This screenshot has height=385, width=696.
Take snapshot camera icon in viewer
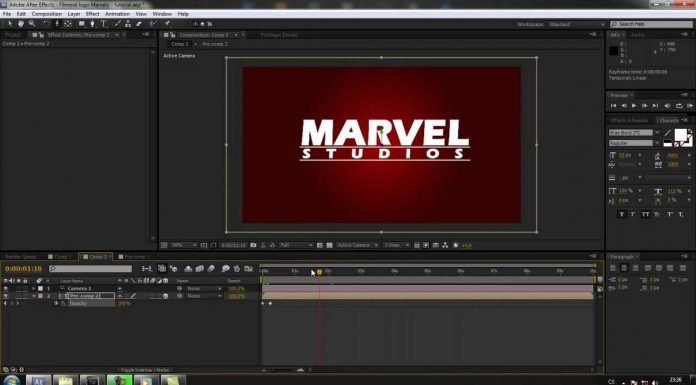[253, 245]
